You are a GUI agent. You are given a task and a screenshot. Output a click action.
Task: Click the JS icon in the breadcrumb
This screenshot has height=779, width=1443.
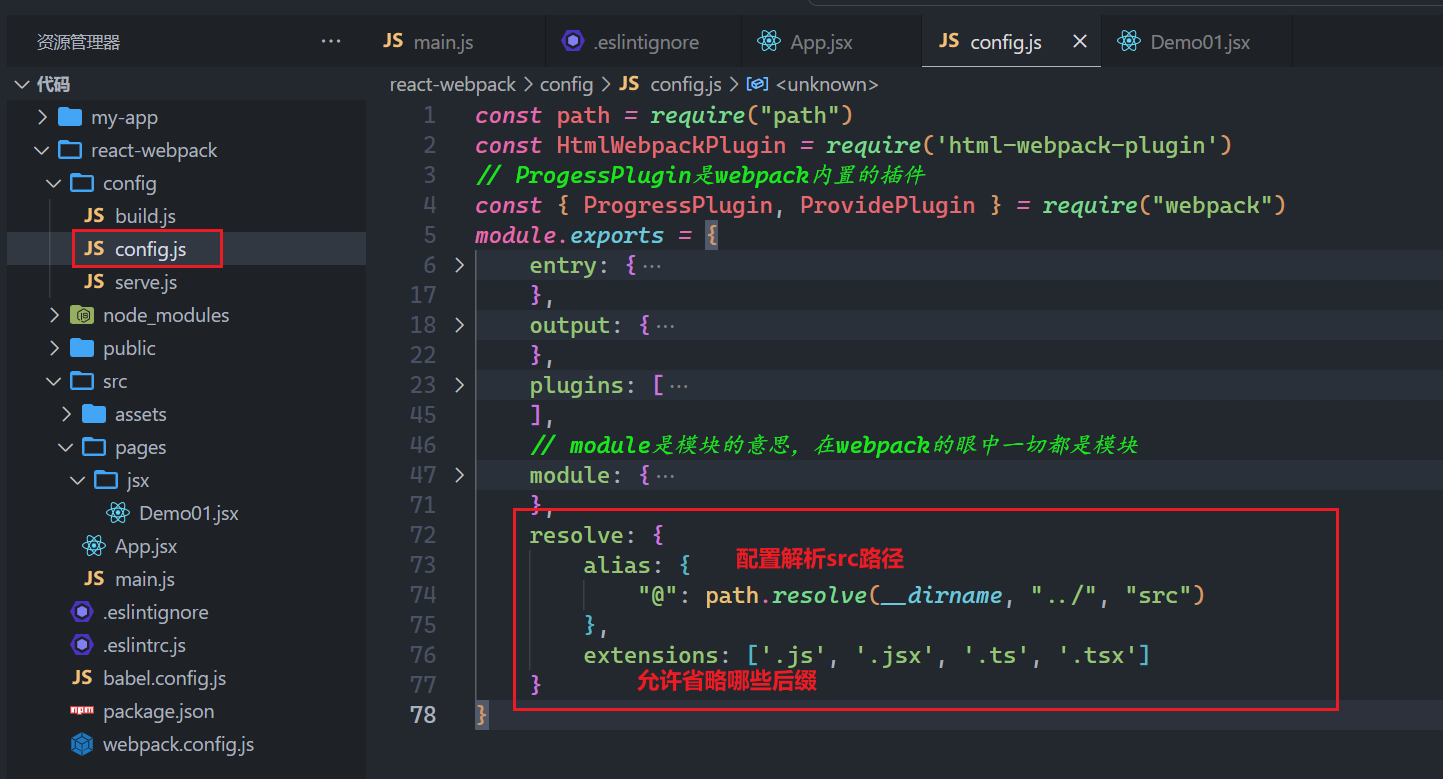tap(629, 84)
